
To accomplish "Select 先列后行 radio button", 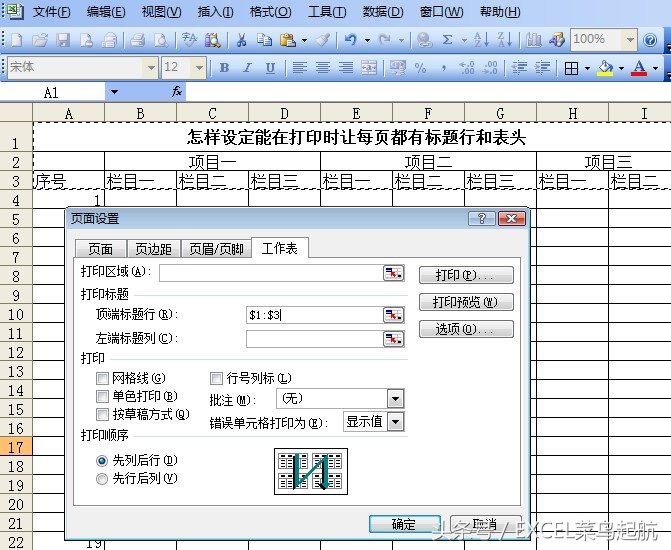I will 102,461.
